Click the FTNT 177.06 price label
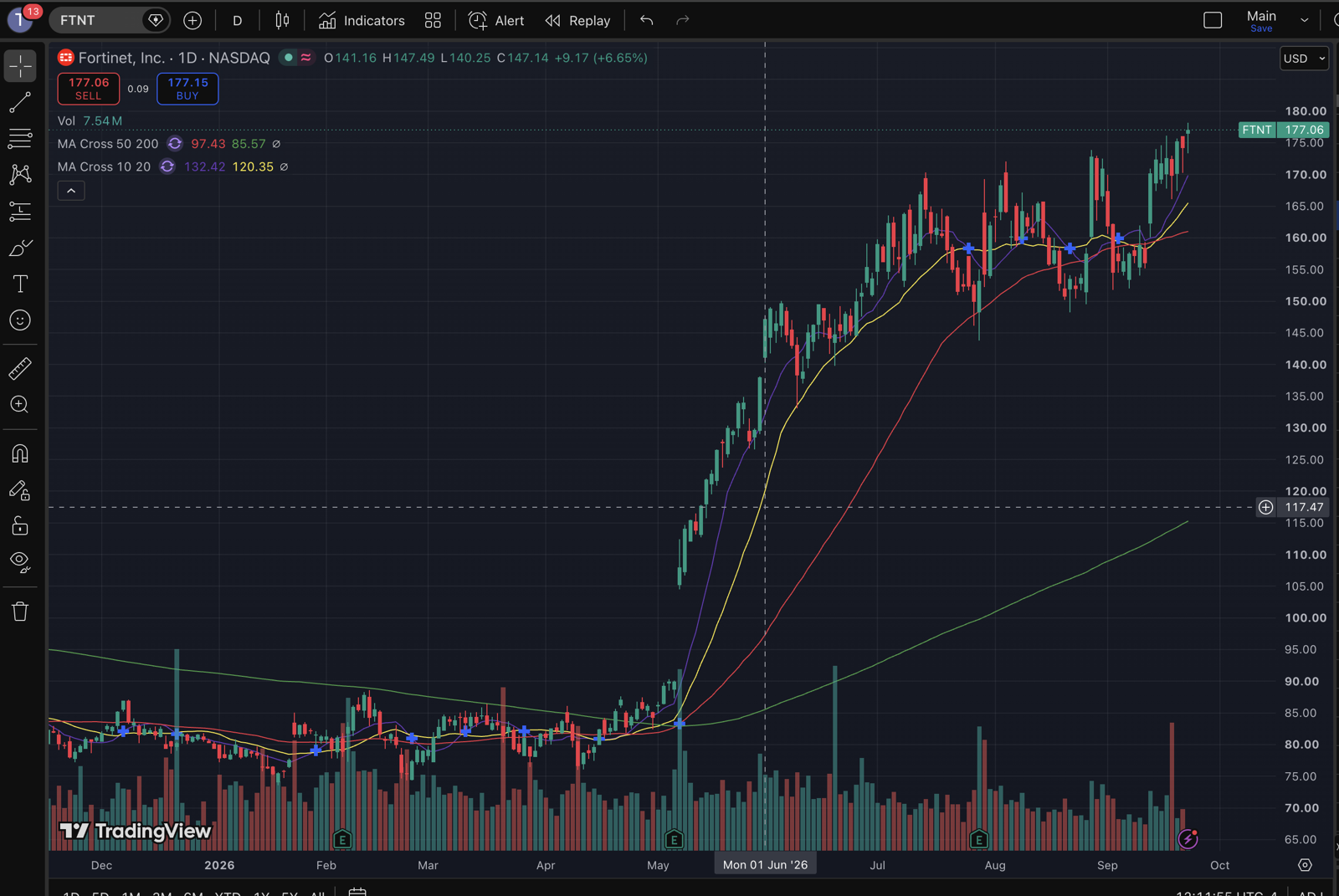 point(1284,130)
